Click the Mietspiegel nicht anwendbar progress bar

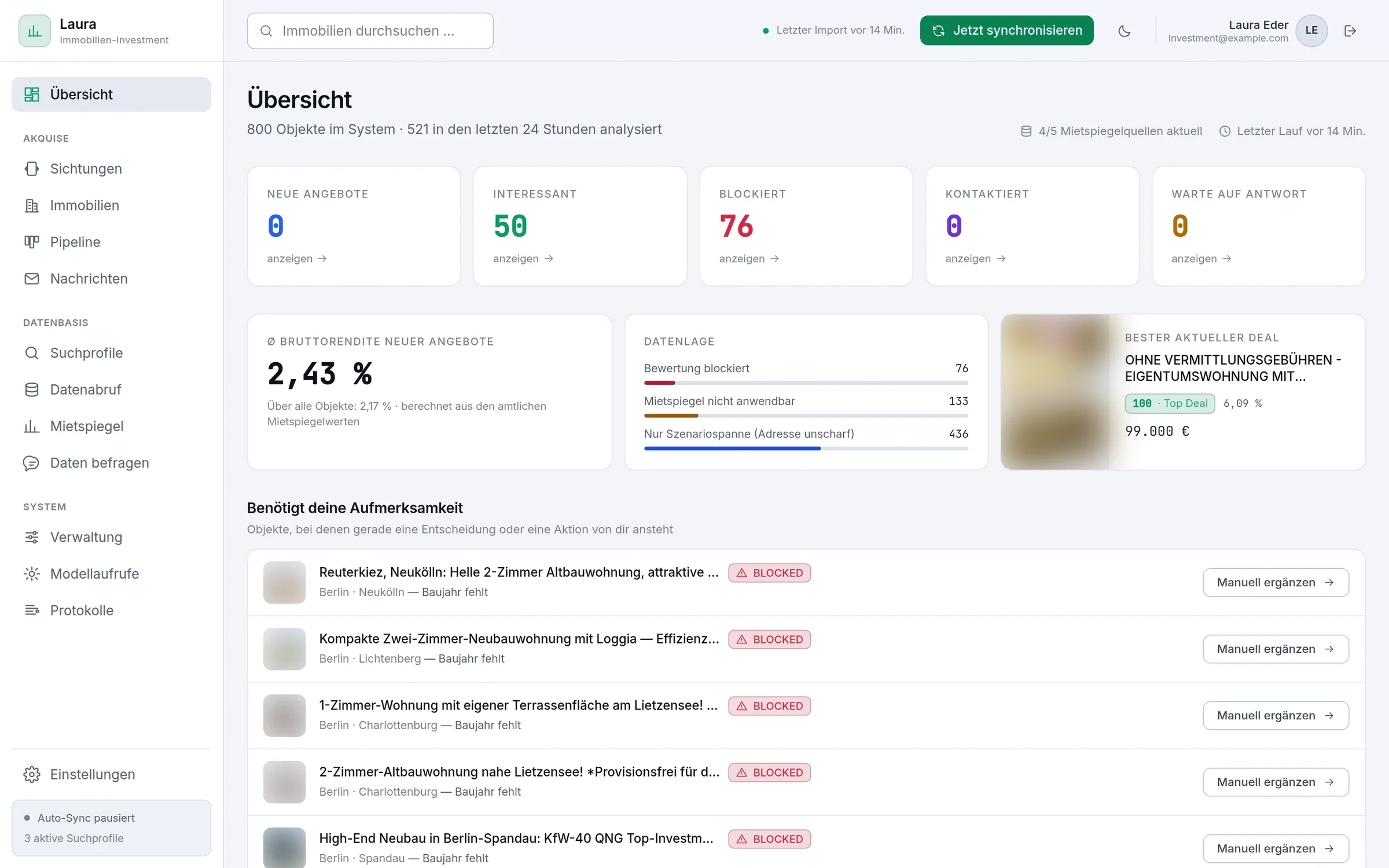pos(806,415)
